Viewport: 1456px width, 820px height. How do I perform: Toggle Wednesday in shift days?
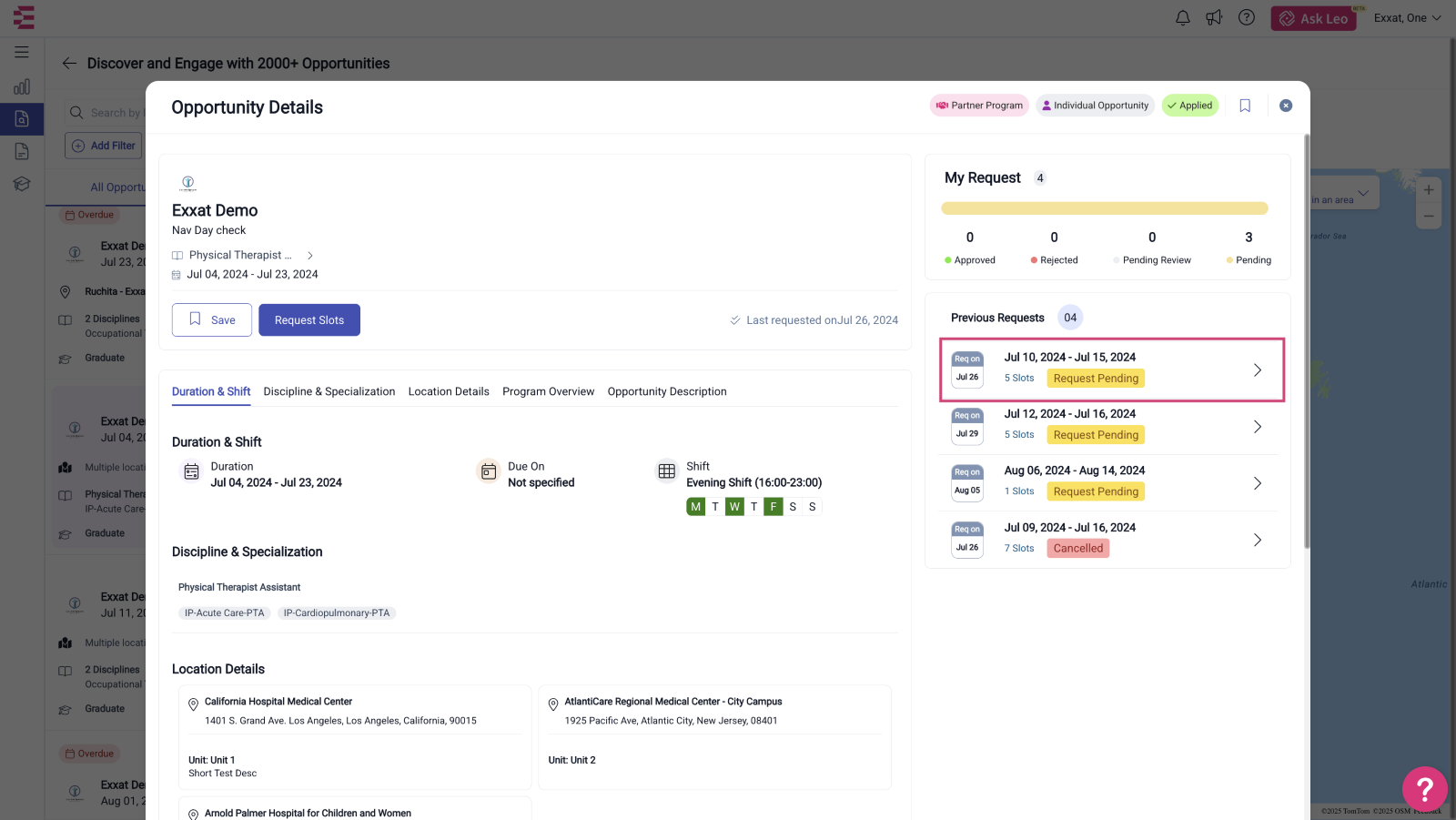pyautogui.click(x=734, y=507)
